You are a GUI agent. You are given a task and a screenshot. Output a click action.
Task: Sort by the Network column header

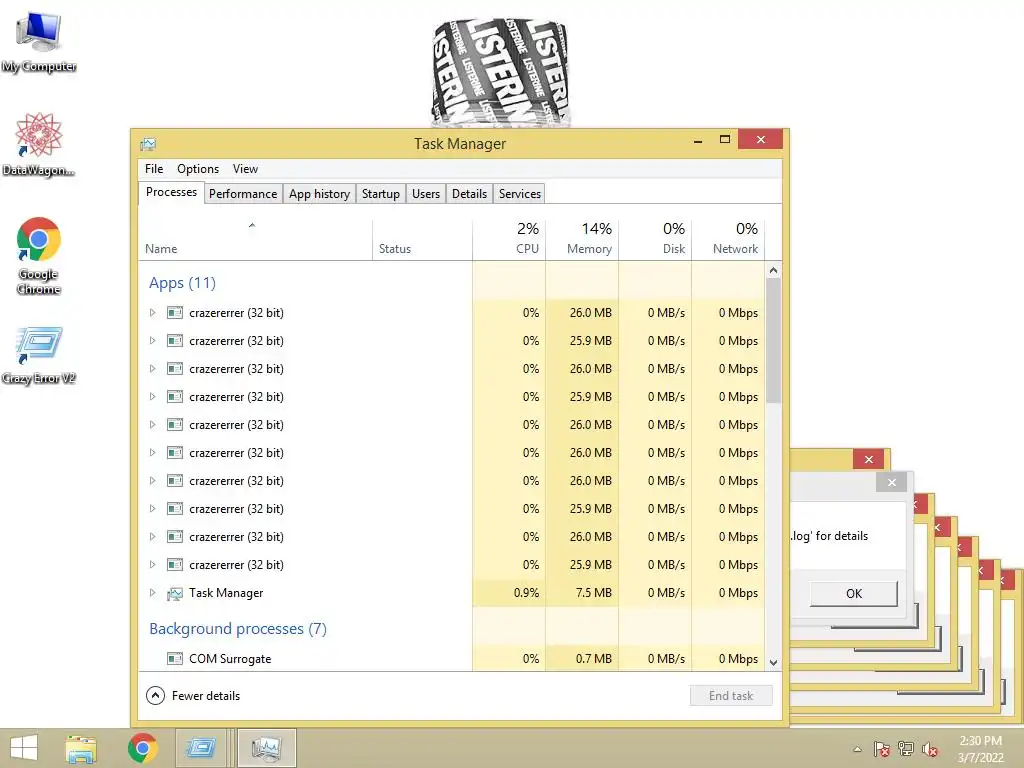(x=728, y=239)
